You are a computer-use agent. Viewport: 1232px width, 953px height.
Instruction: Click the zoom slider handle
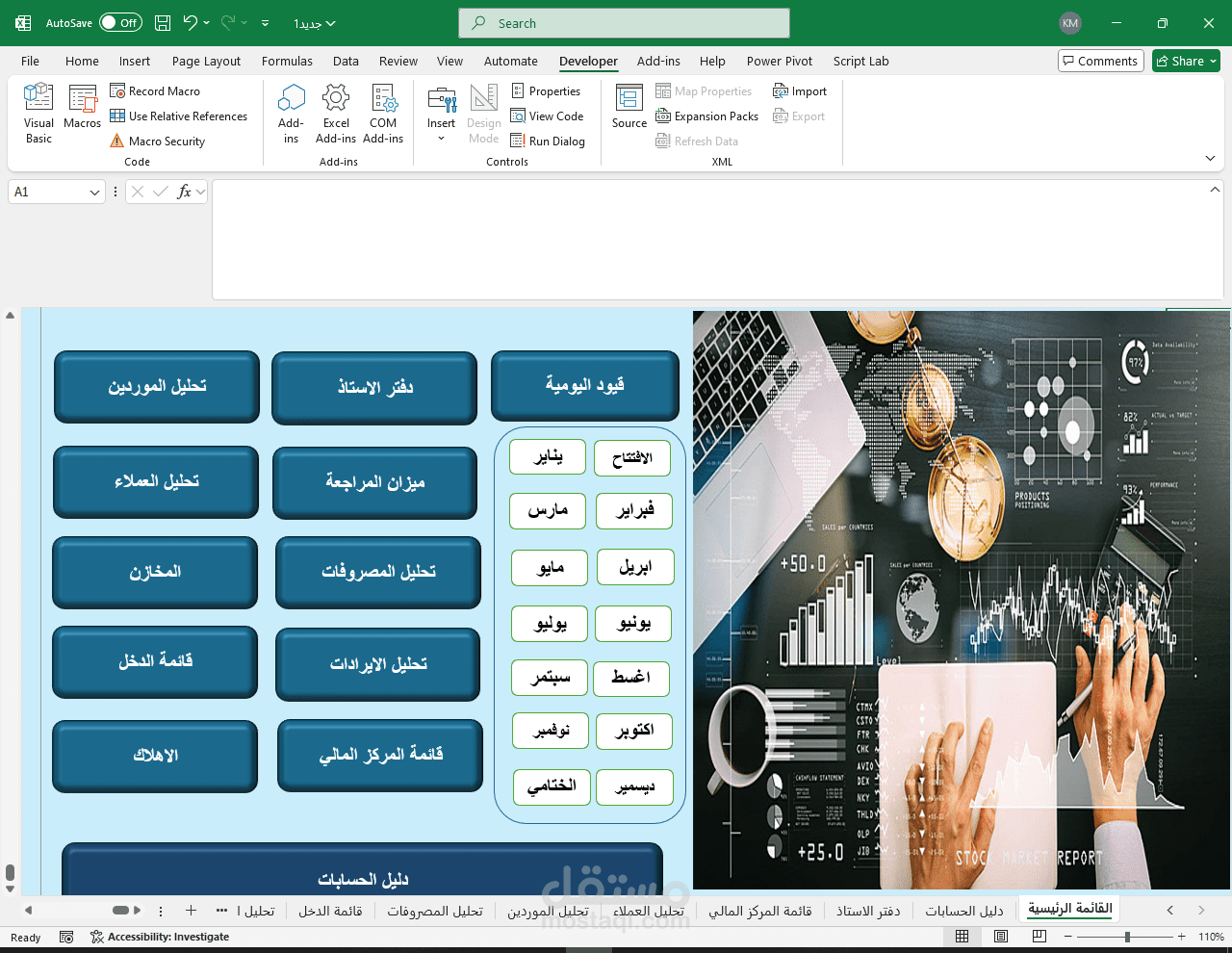(1127, 937)
